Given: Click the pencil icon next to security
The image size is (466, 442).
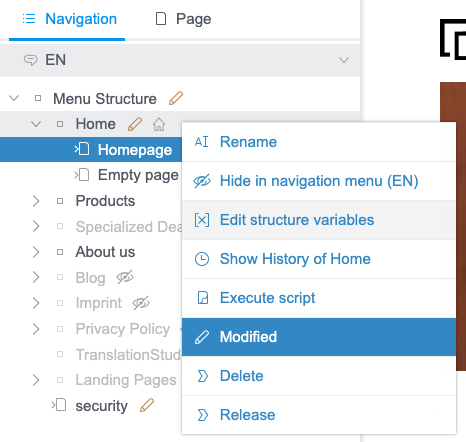Looking at the screenshot, I should [x=147, y=405].
